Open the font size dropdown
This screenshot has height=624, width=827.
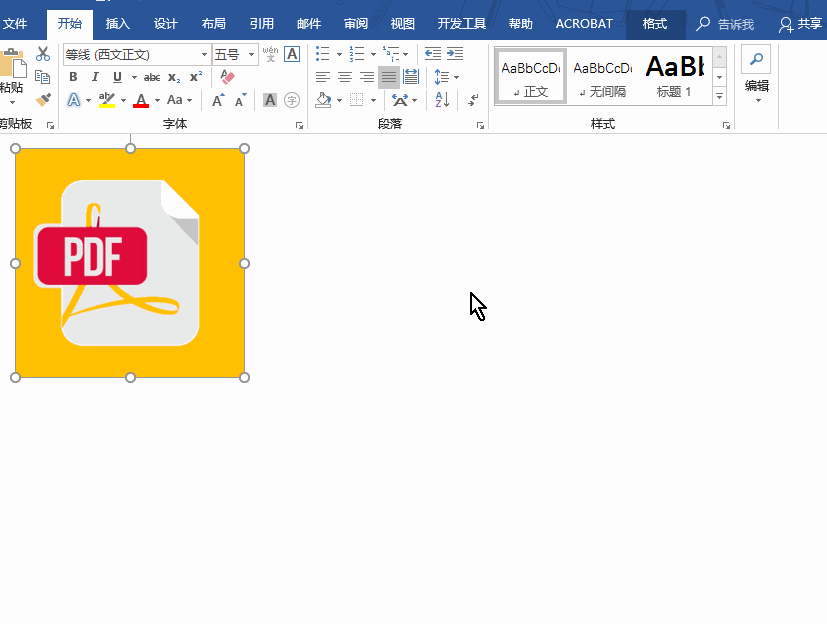pyautogui.click(x=252, y=54)
